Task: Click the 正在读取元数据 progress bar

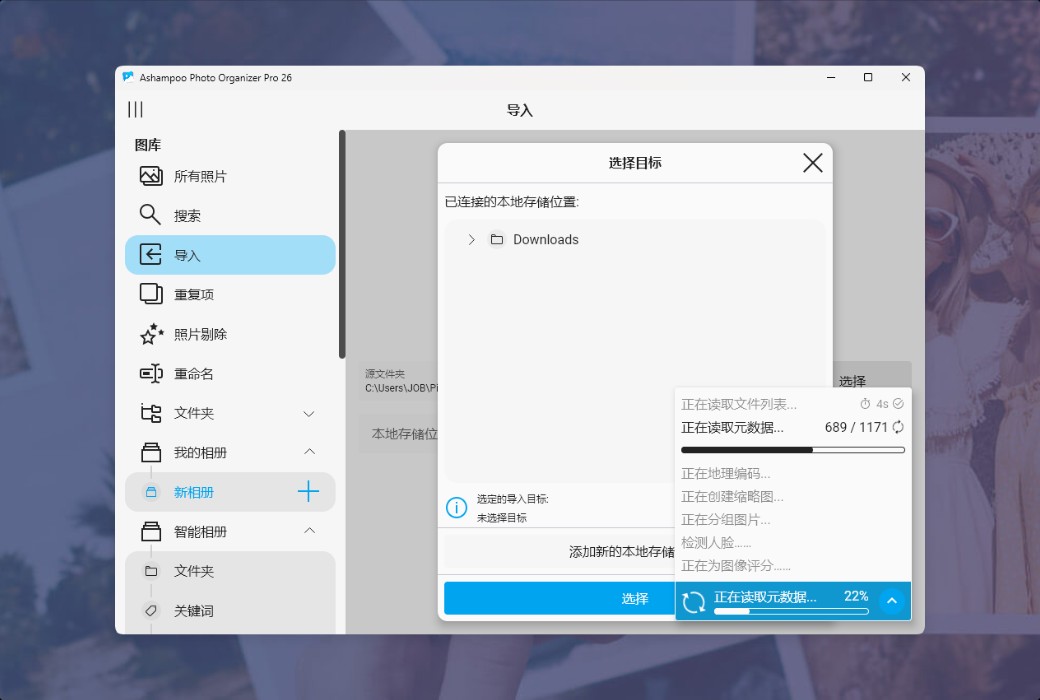Action: (x=792, y=448)
